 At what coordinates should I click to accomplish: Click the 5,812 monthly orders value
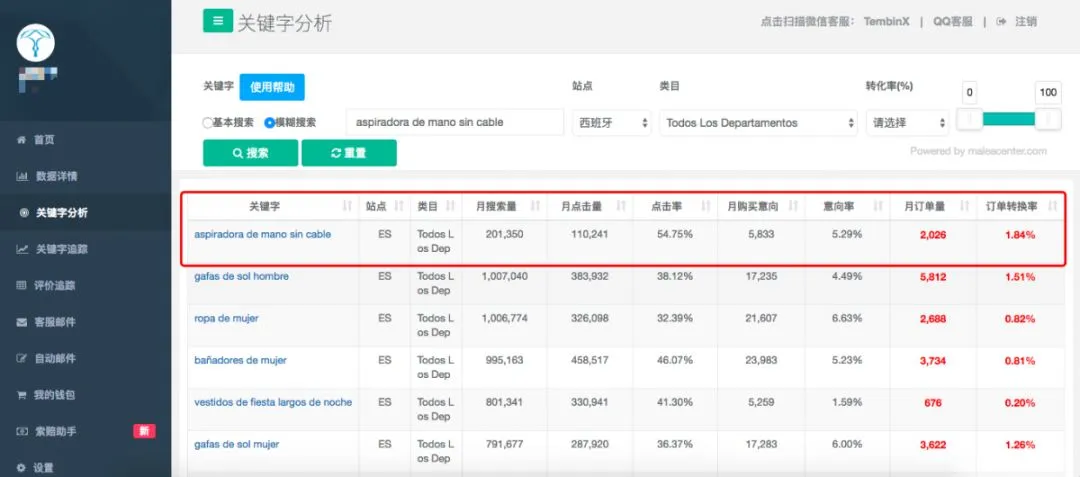933,277
